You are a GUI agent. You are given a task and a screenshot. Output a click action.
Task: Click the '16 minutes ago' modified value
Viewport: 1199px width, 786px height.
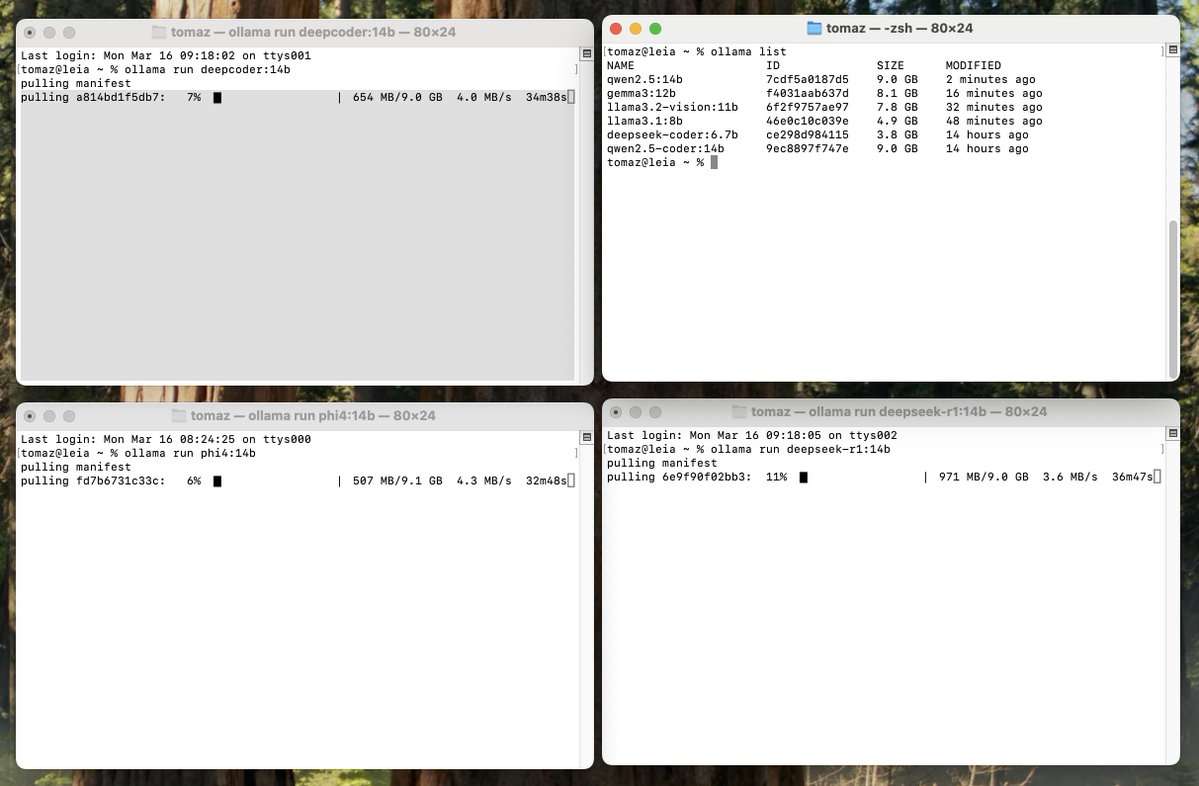994,93
